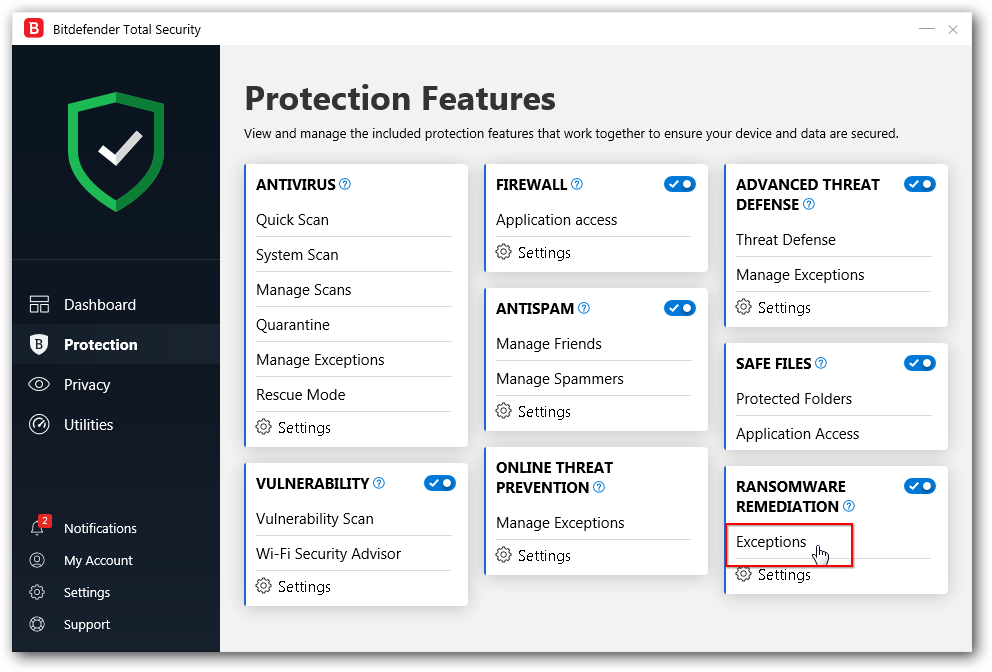Switch Advanced Threat Defense toggle
The image size is (992, 672).
(x=920, y=184)
